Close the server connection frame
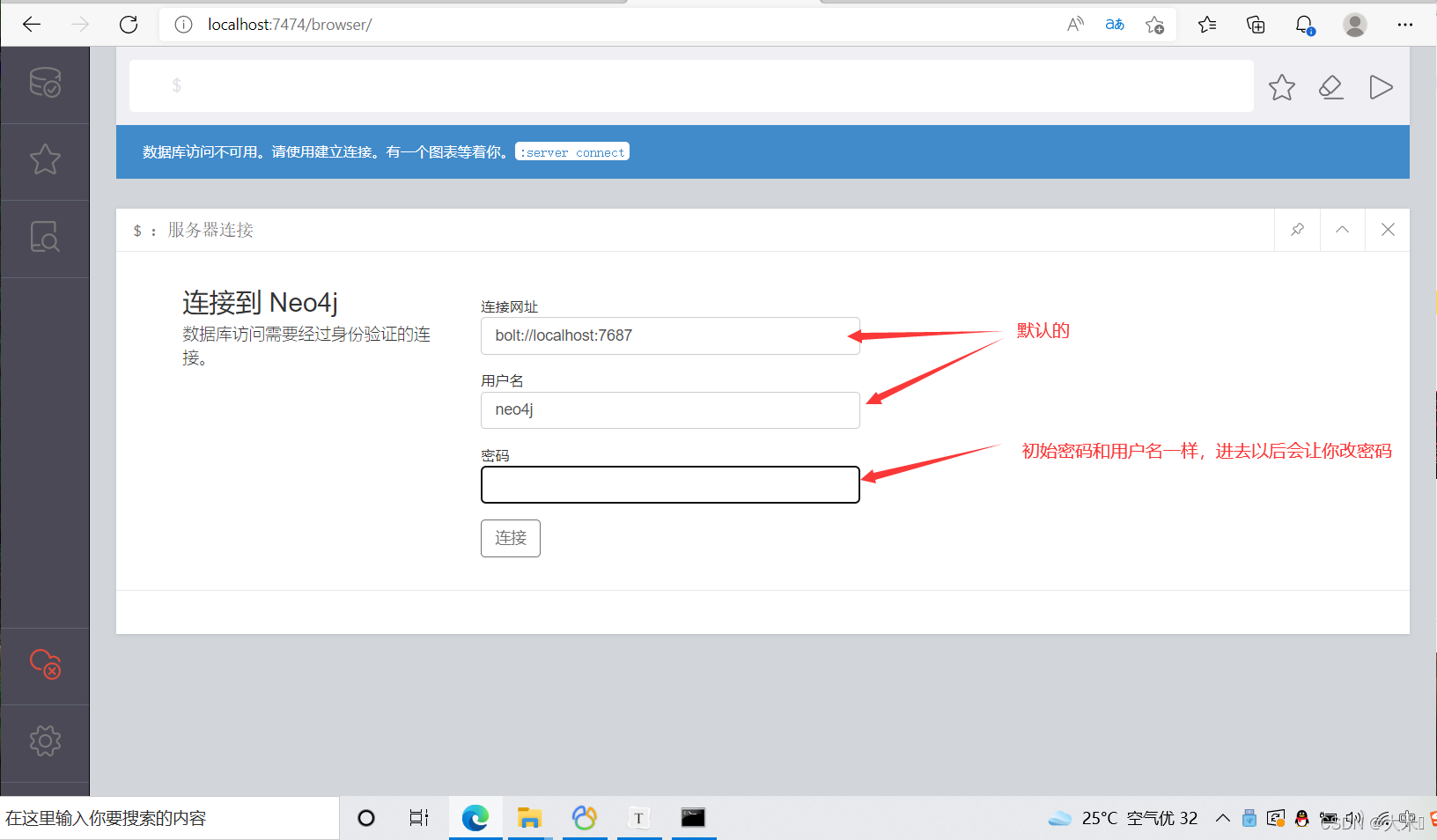The width and height of the screenshot is (1437, 840). [1388, 230]
